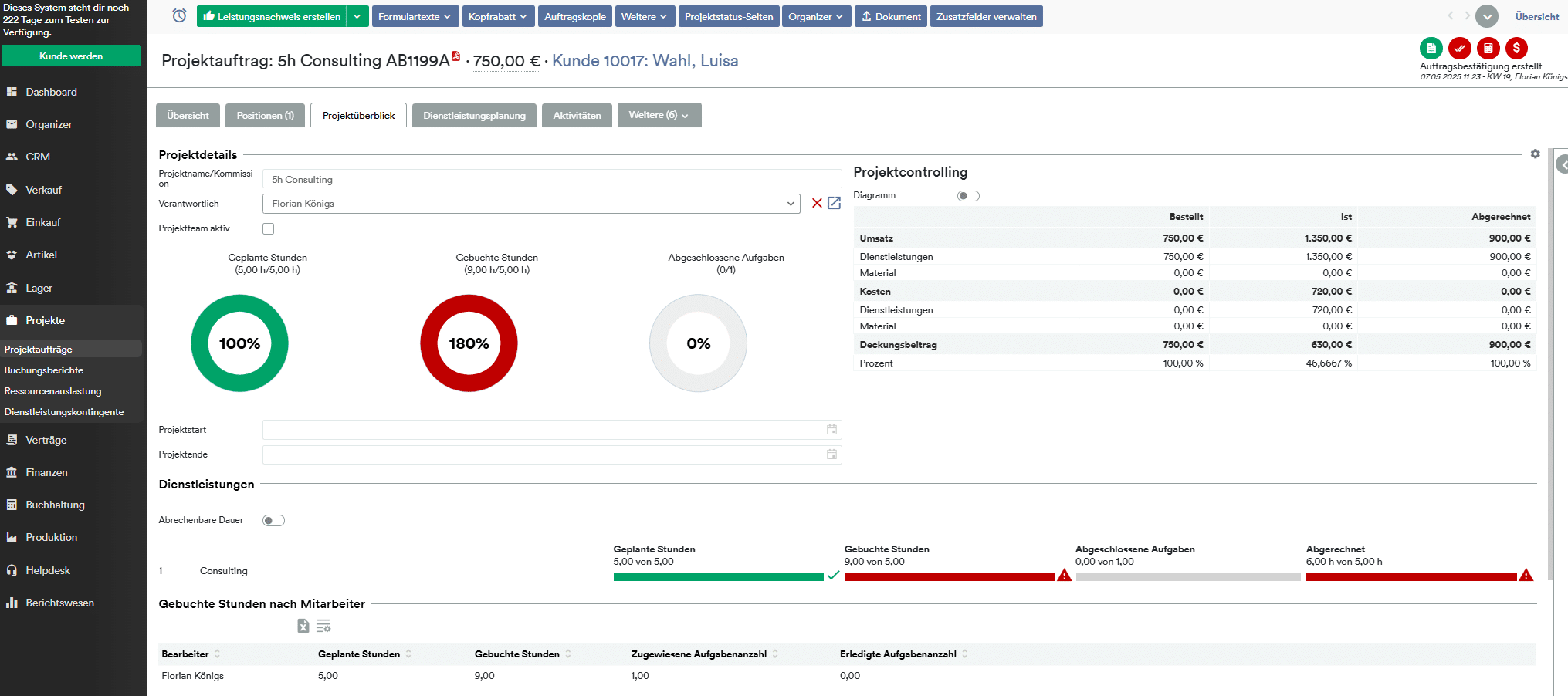Click the Kunde werden button
This screenshot has width=1568, height=696.
pyautogui.click(x=71, y=56)
